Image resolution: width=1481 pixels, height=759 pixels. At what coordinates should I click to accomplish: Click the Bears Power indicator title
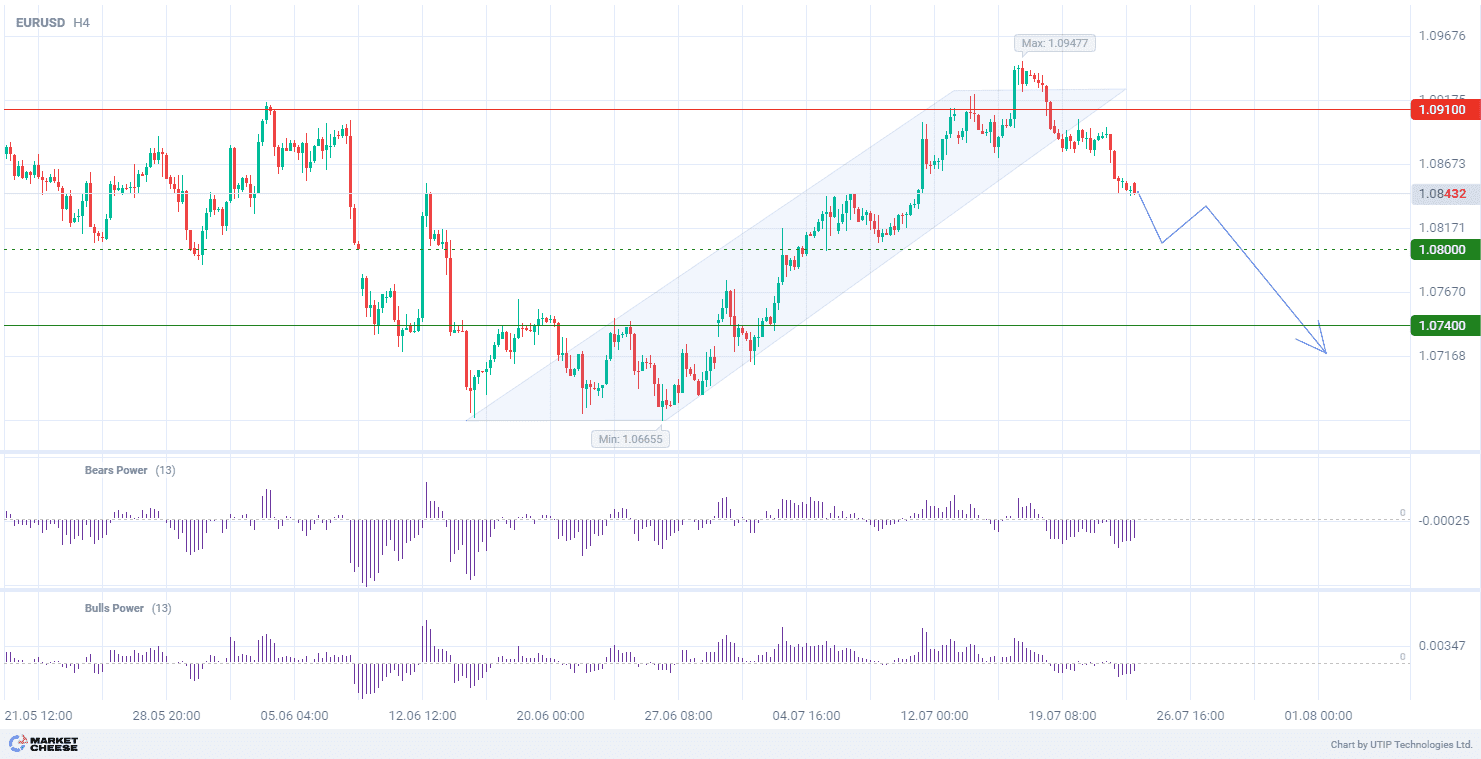[116, 470]
